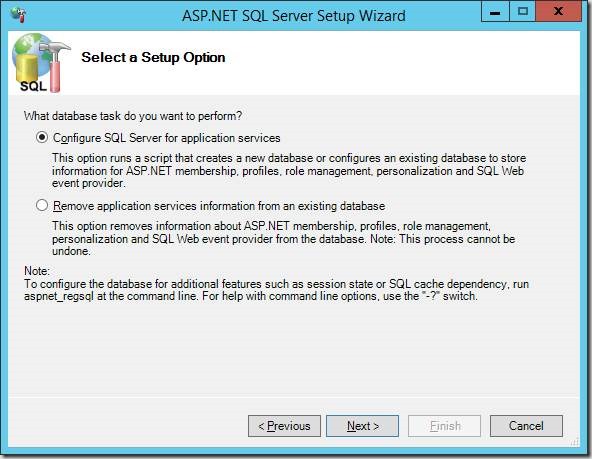Open the system menu from title bar icon

pyautogui.click(x=18, y=15)
